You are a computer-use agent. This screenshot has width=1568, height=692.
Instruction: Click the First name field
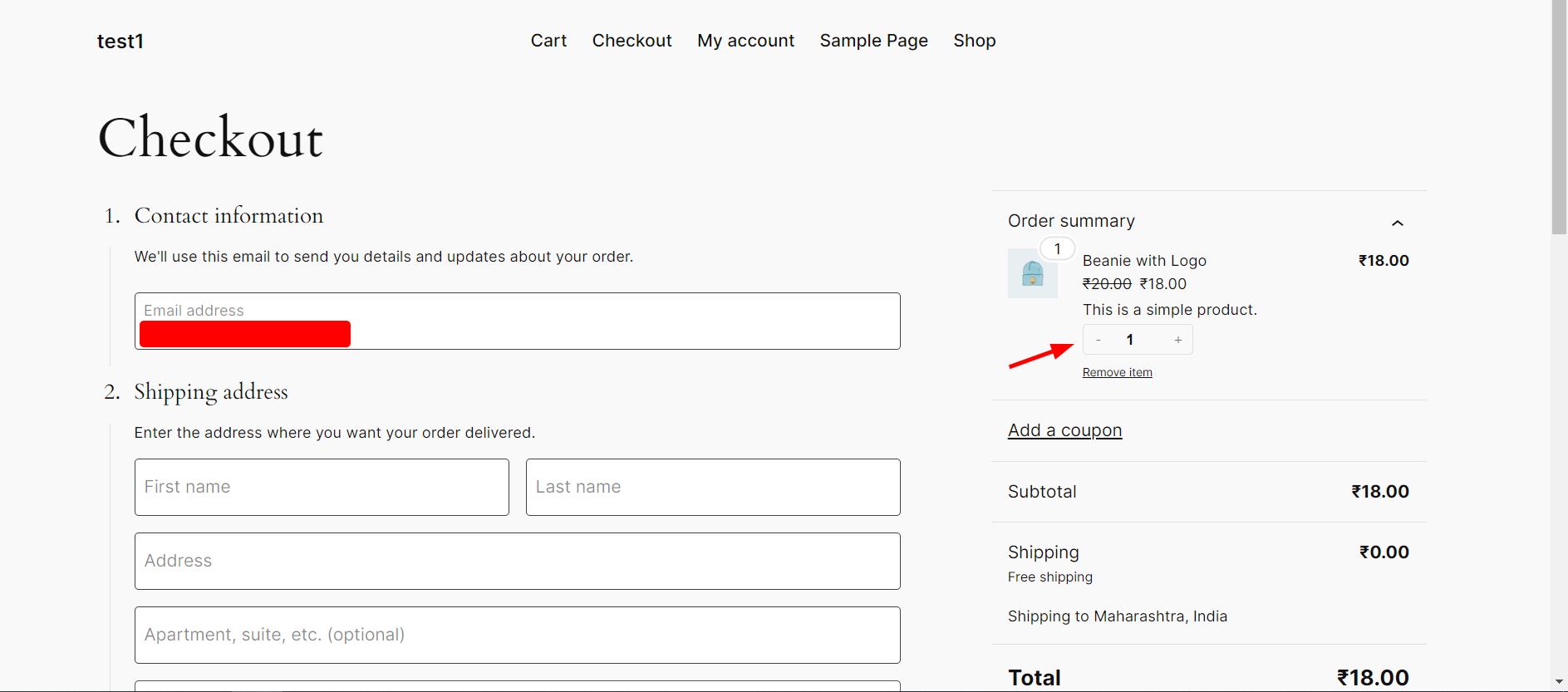coord(322,487)
